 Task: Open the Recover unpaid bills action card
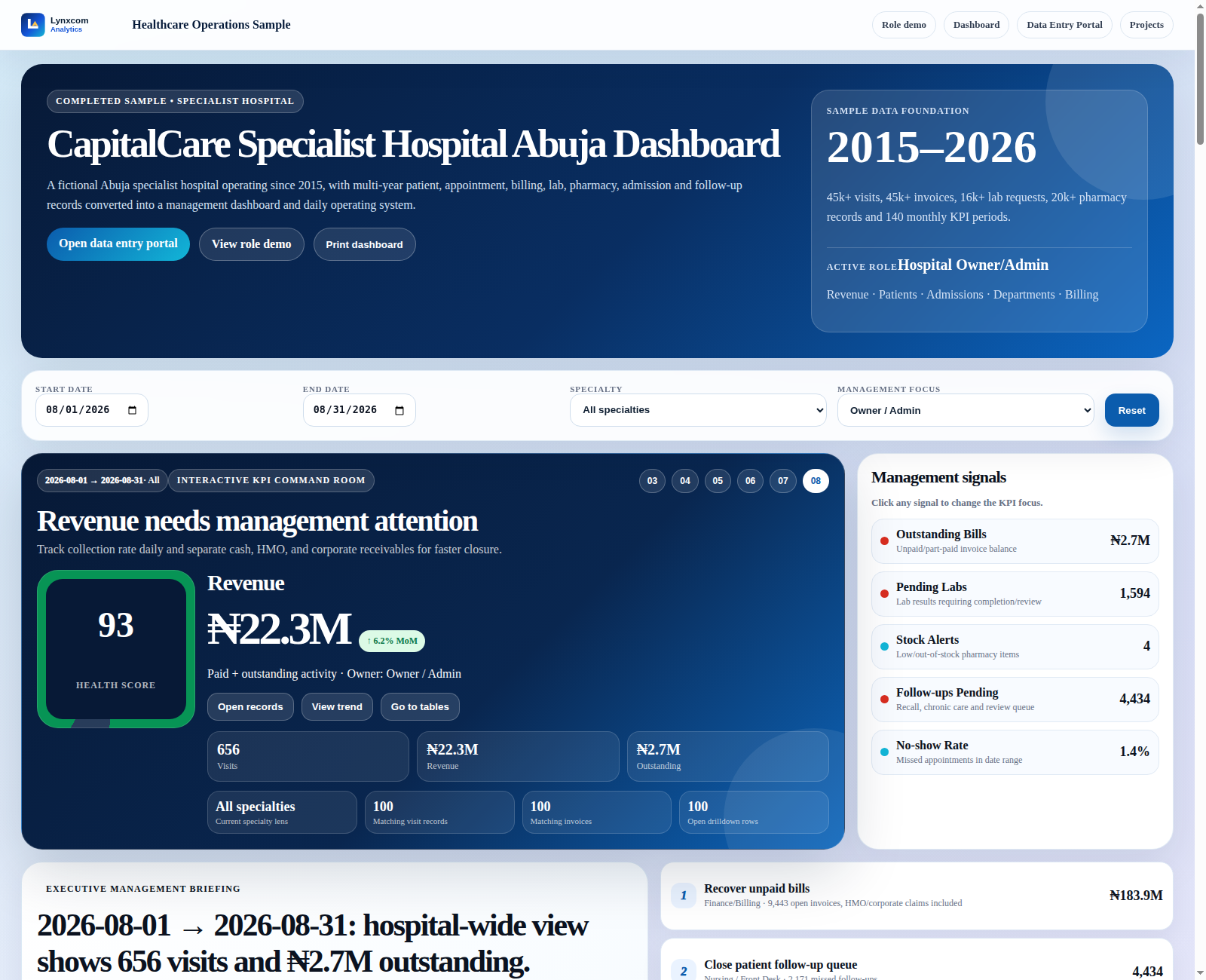click(917, 896)
